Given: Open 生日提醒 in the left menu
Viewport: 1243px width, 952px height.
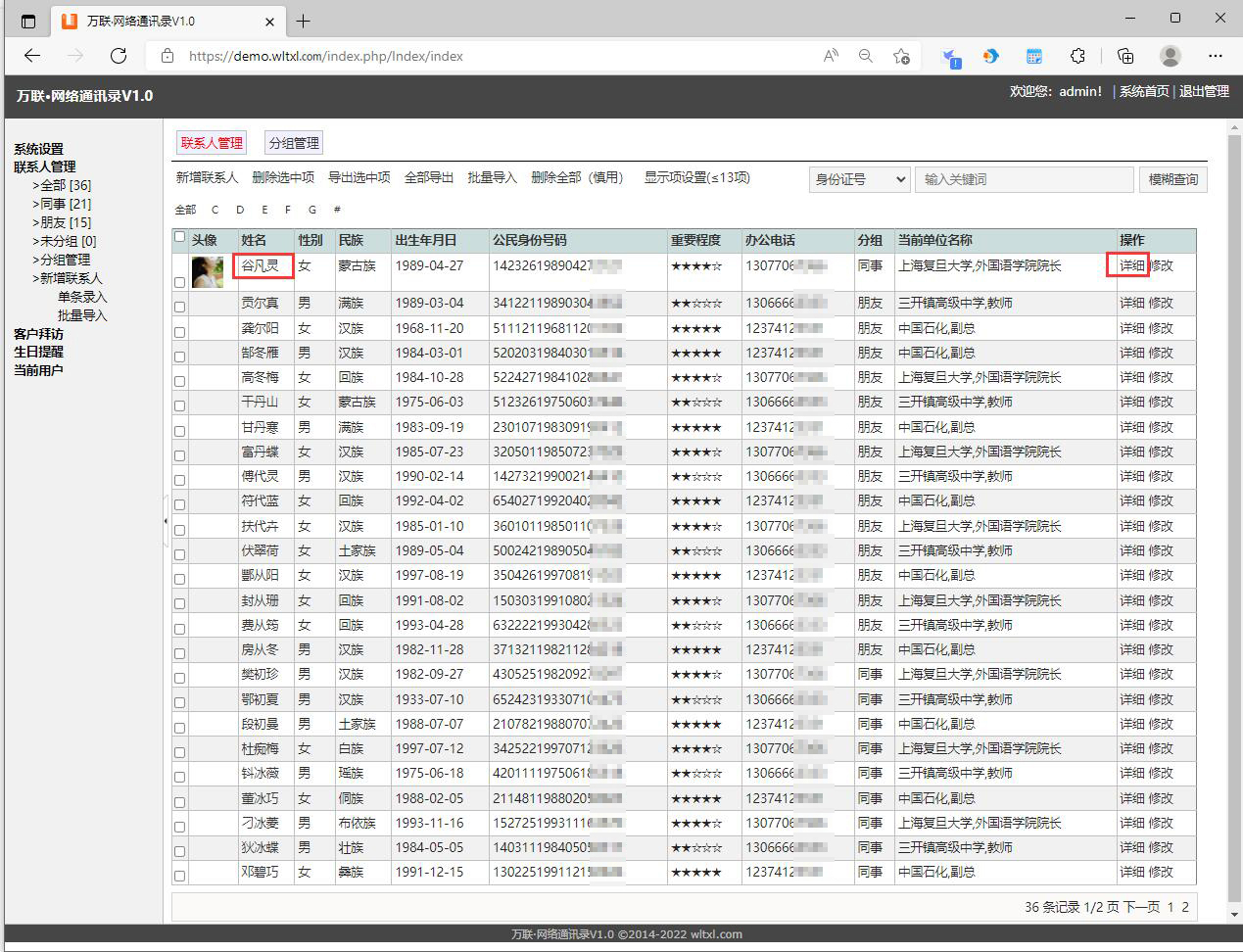Looking at the screenshot, I should coord(38,352).
